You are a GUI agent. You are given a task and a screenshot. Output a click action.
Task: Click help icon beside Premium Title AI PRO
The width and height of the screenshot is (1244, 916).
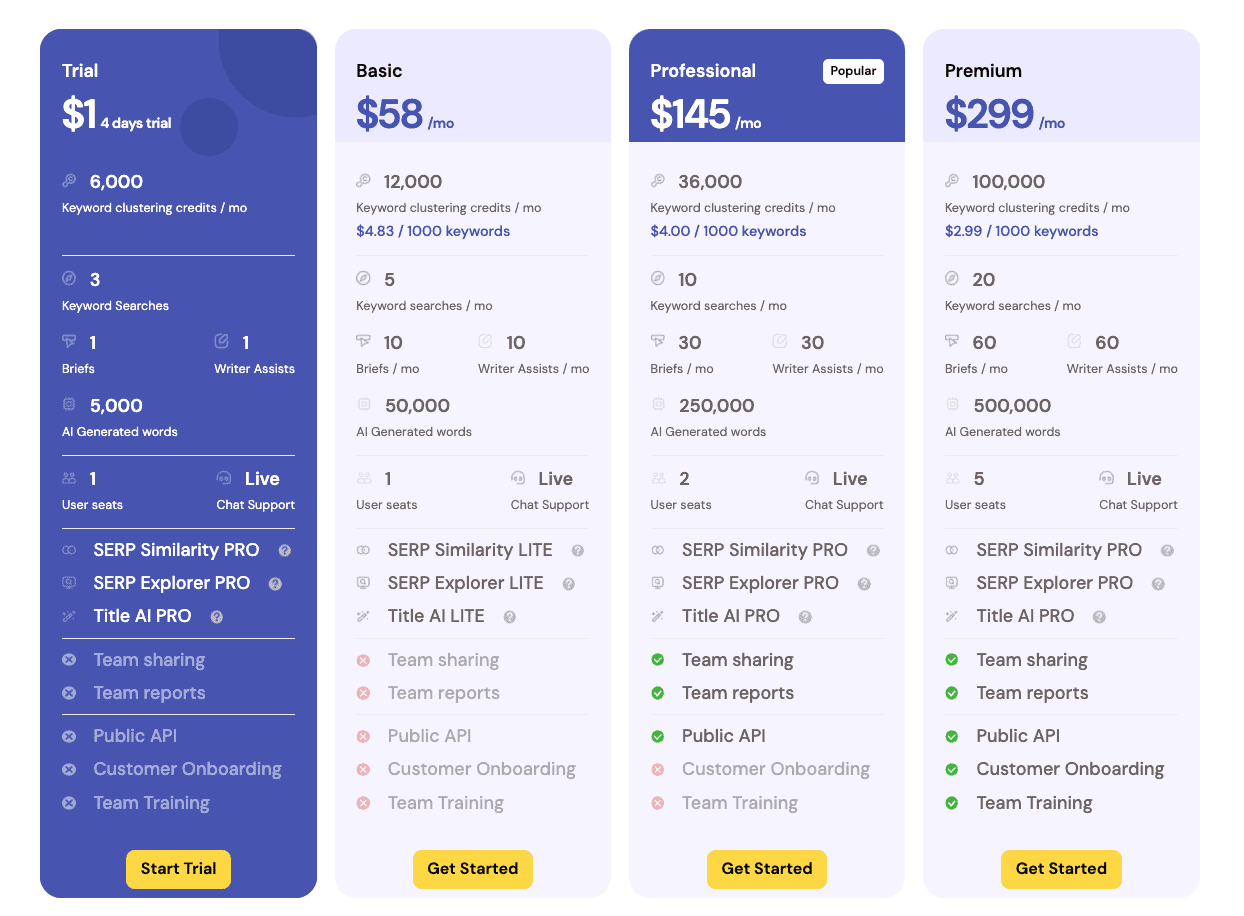[1099, 617]
